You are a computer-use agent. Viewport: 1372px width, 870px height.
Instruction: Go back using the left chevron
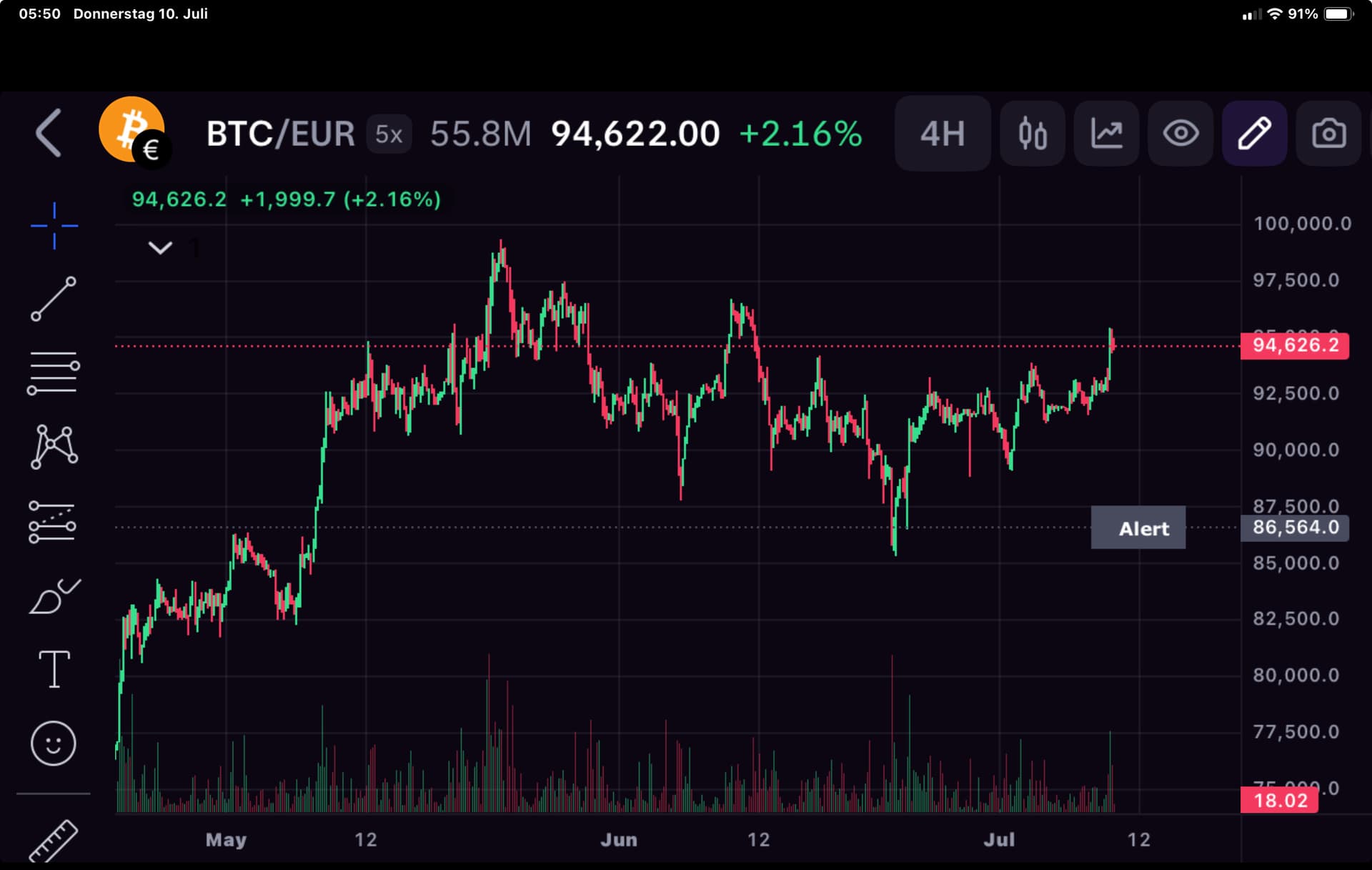coord(48,133)
